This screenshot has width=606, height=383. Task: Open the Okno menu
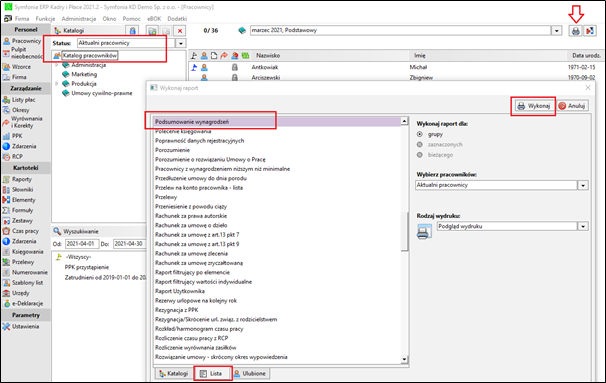coord(109,19)
